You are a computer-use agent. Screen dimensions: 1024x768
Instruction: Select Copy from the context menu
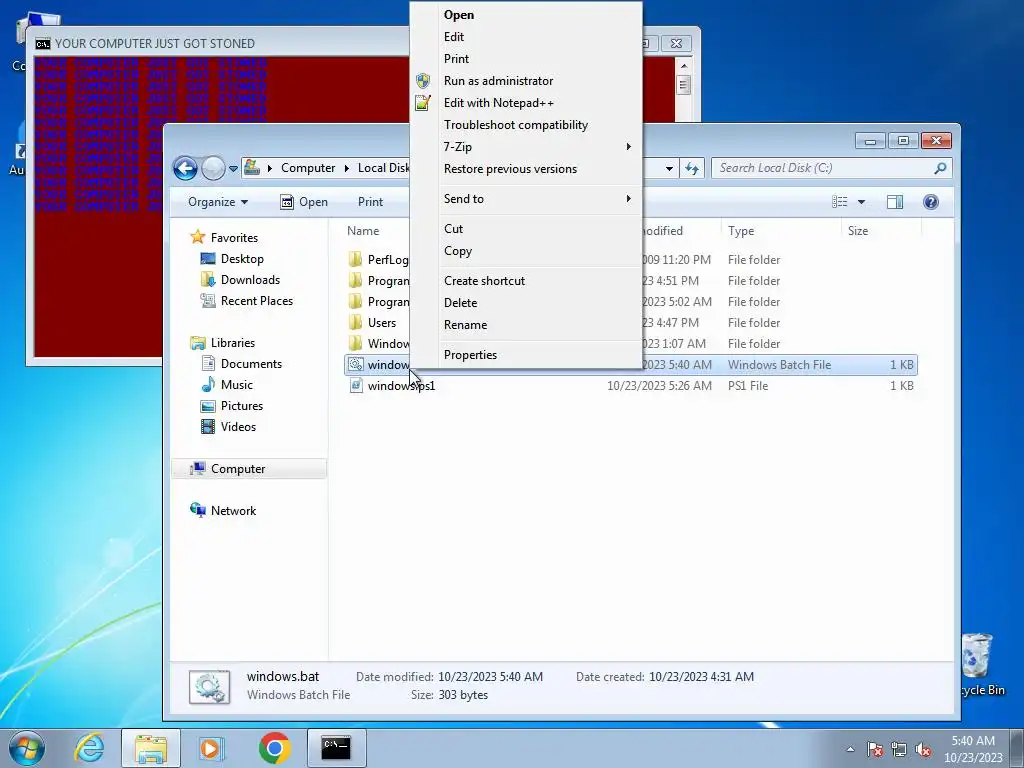tap(458, 251)
